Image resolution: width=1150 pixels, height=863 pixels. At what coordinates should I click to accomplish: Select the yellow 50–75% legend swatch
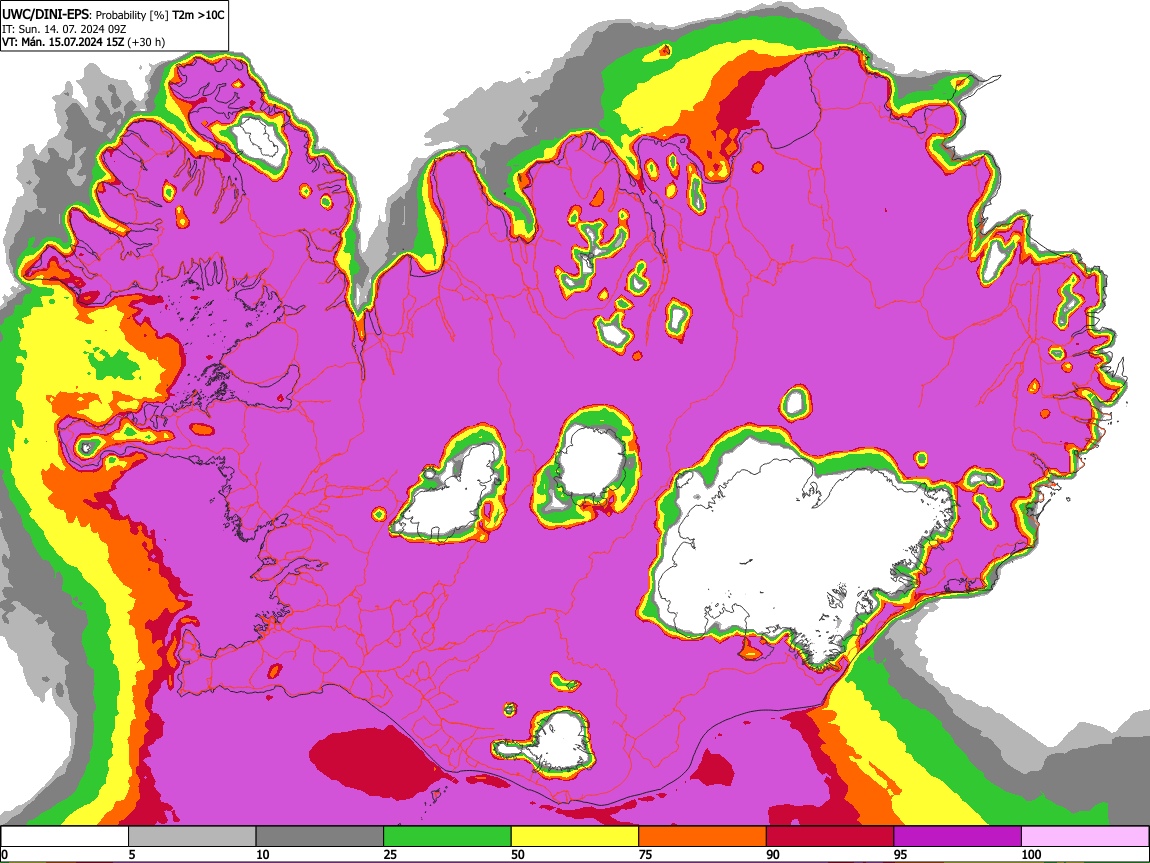point(575,837)
